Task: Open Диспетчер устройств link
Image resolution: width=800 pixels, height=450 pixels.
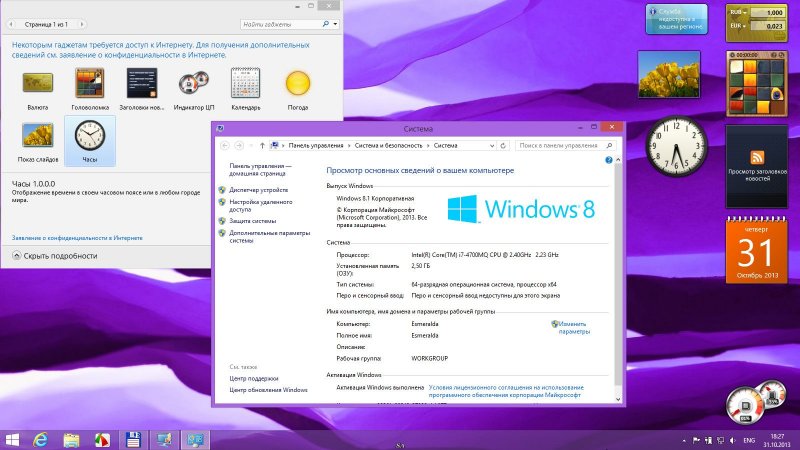Action: click(x=258, y=190)
